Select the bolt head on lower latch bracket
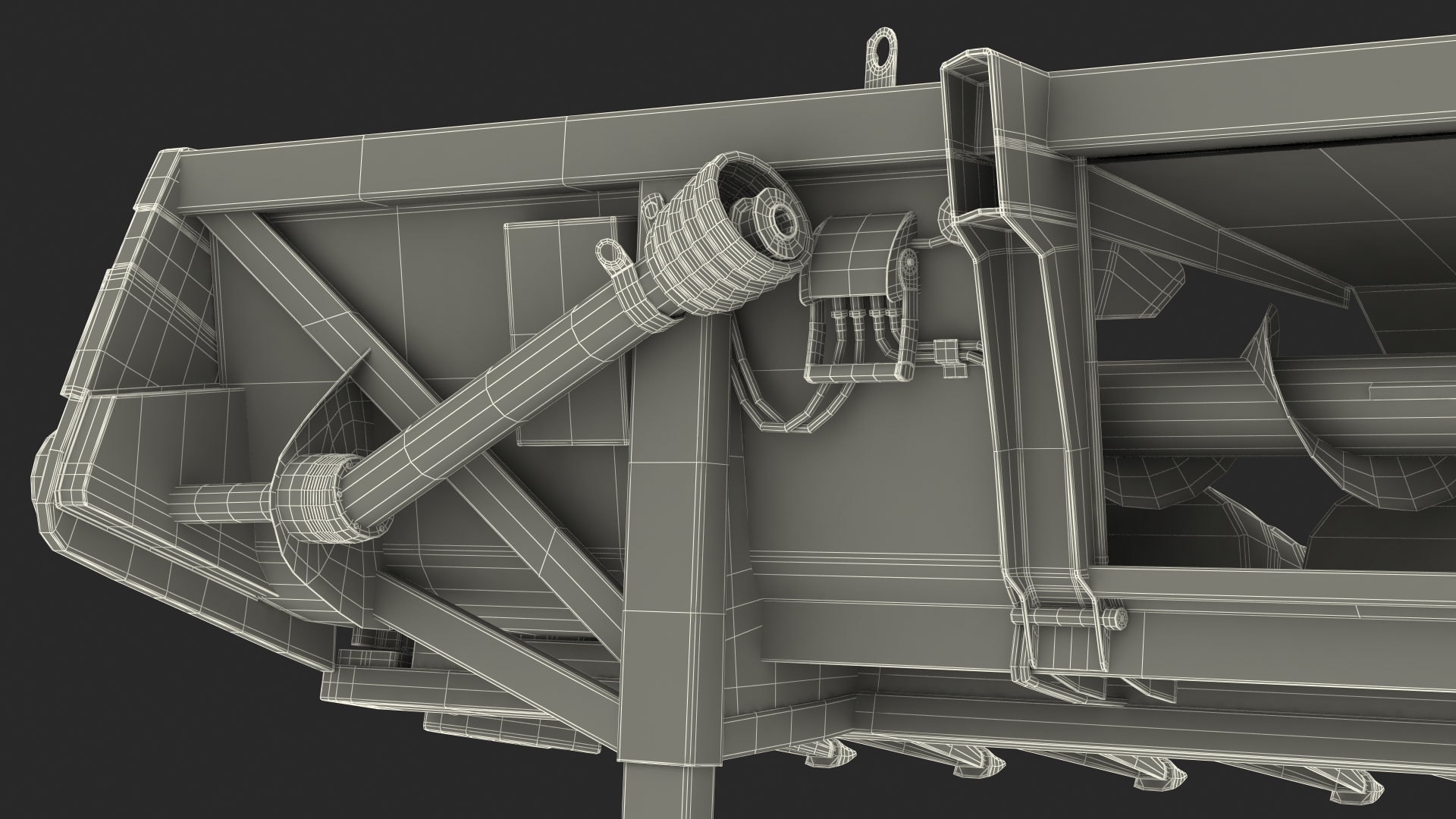This screenshot has width=1456, height=819. click(1119, 618)
